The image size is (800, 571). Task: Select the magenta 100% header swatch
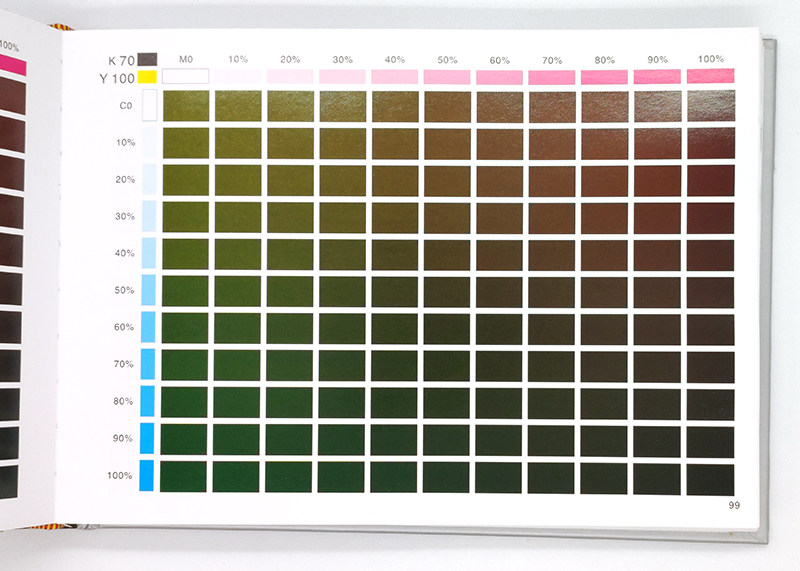coord(711,76)
